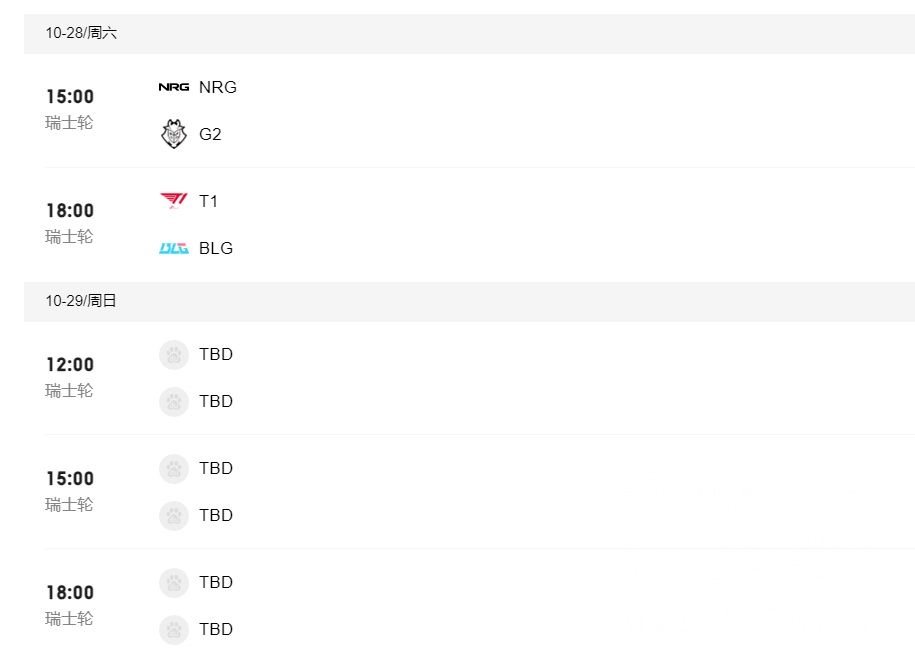This screenshot has width=915, height=657.
Task: Click the 10-28 Saturday date header
Action: [81, 33]
